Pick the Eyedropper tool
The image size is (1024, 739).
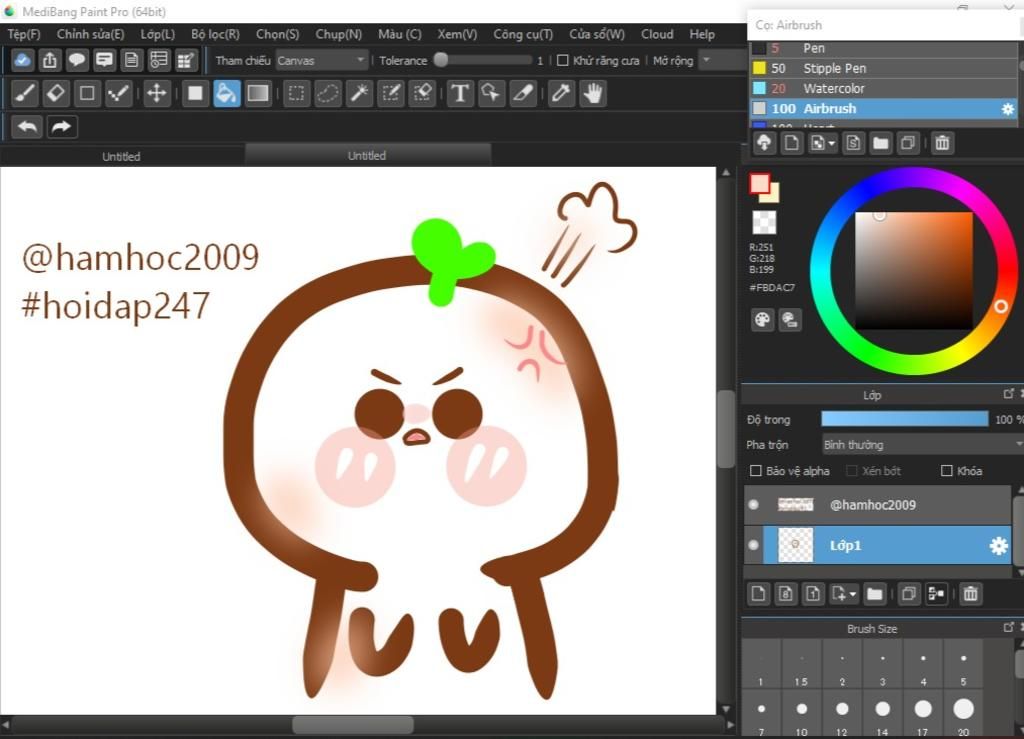pos(561,94)
